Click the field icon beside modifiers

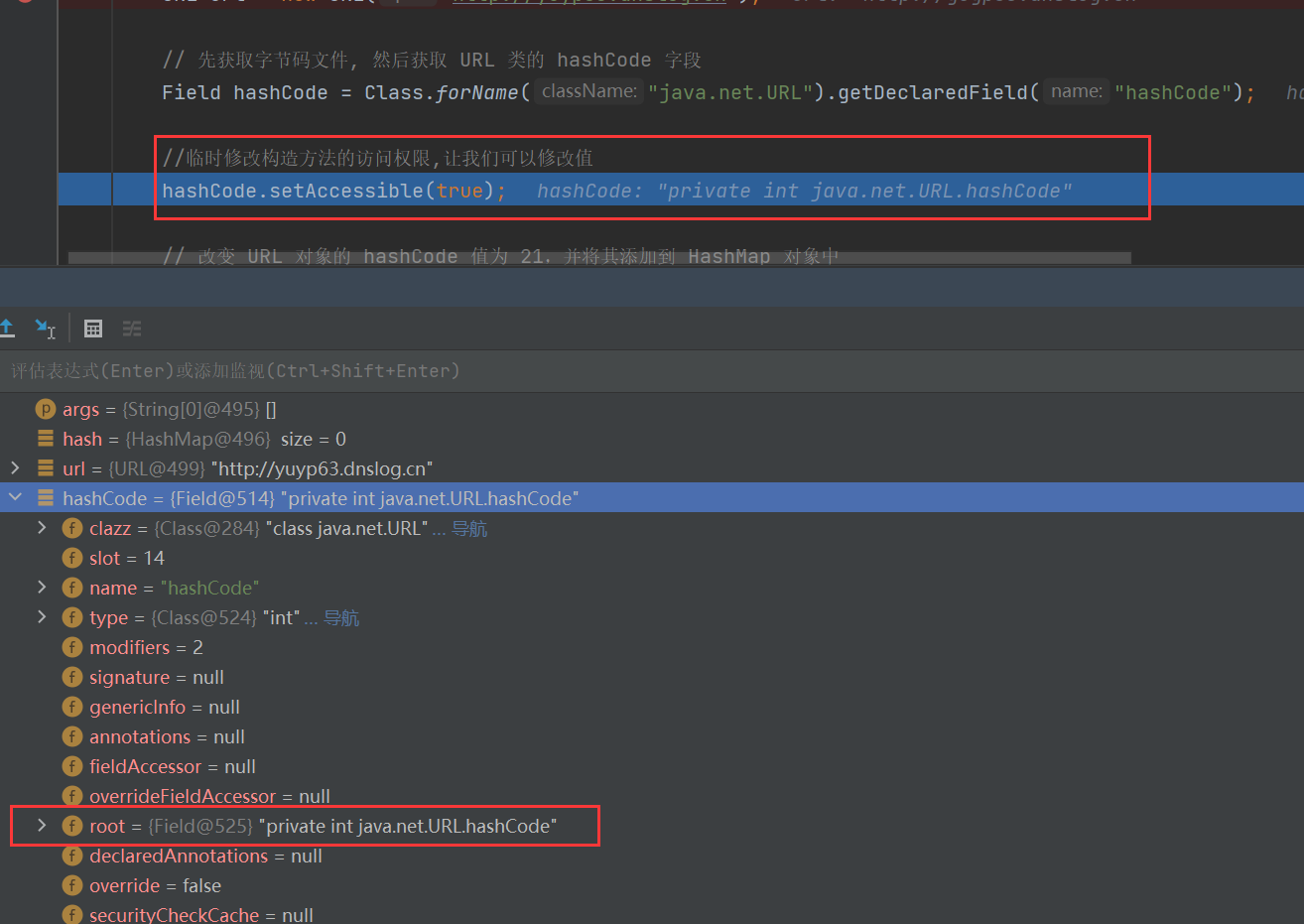pos(71,647)
